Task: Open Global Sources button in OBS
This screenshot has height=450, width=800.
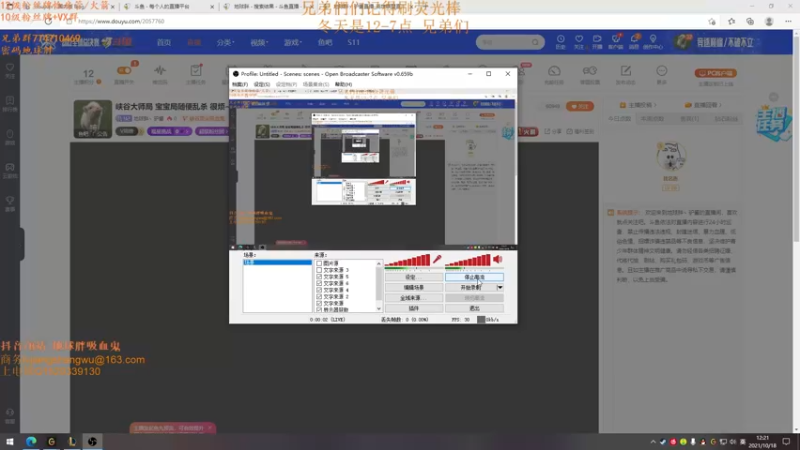Action: 413,298
